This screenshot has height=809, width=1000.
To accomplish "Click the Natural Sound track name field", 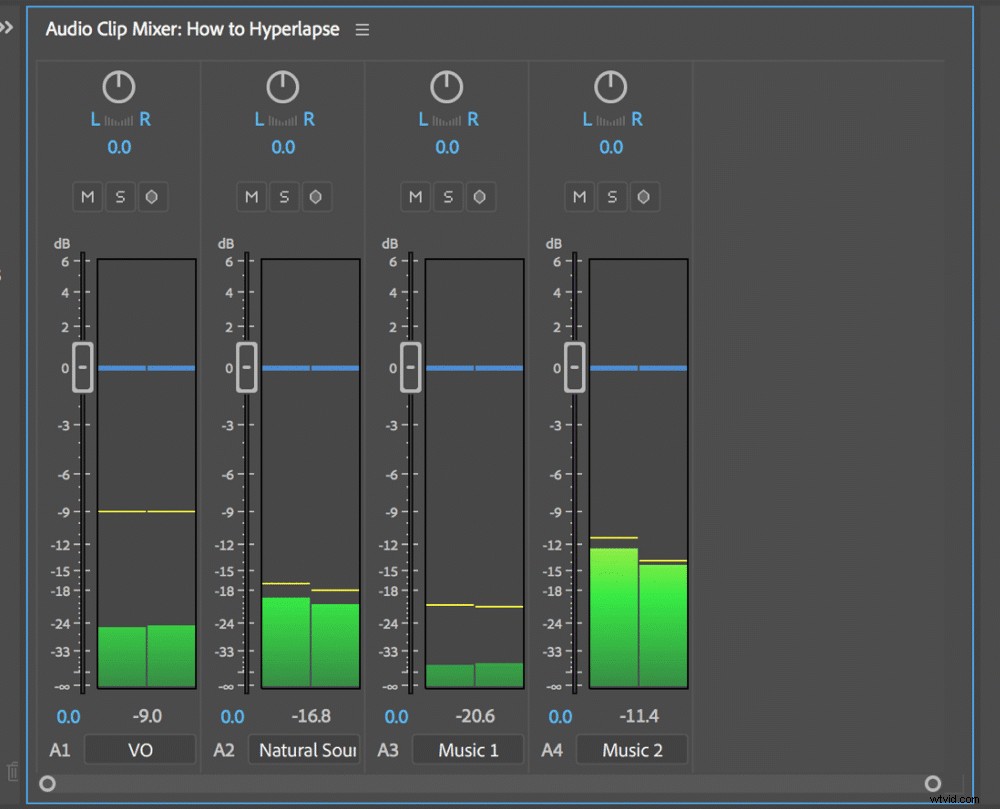I will 304,749.
